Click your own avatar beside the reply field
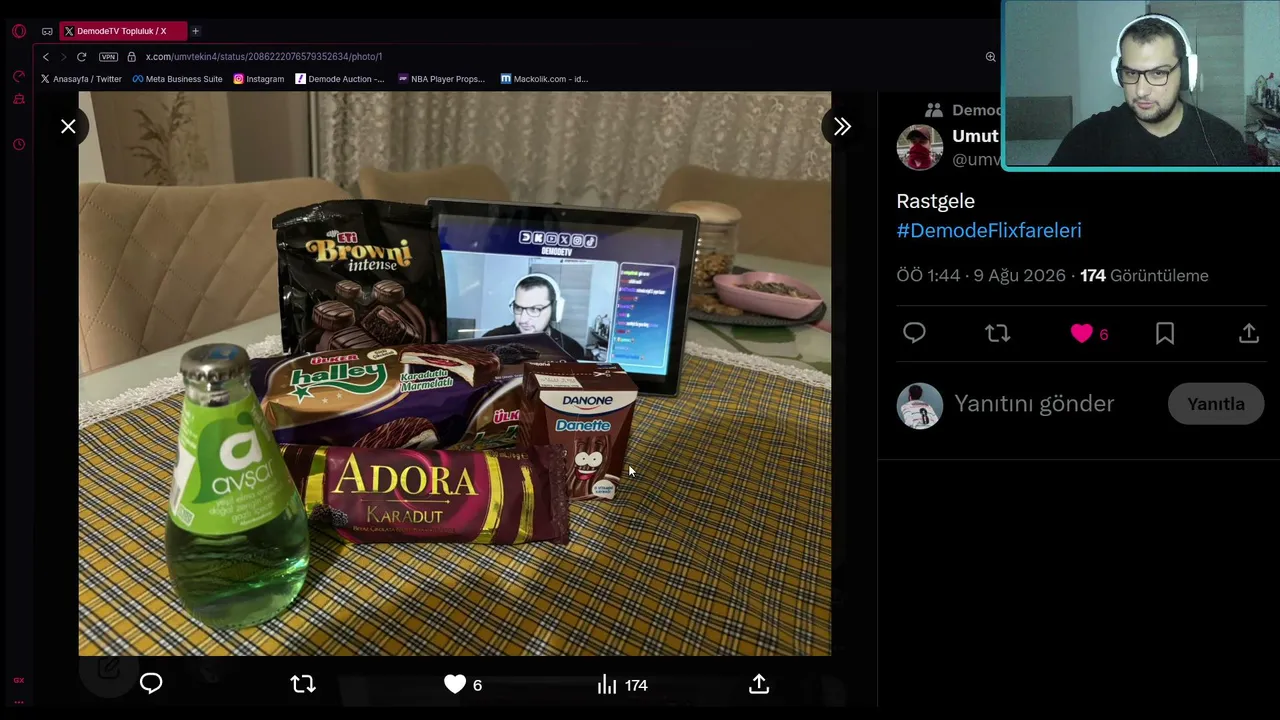 (920, 405)
